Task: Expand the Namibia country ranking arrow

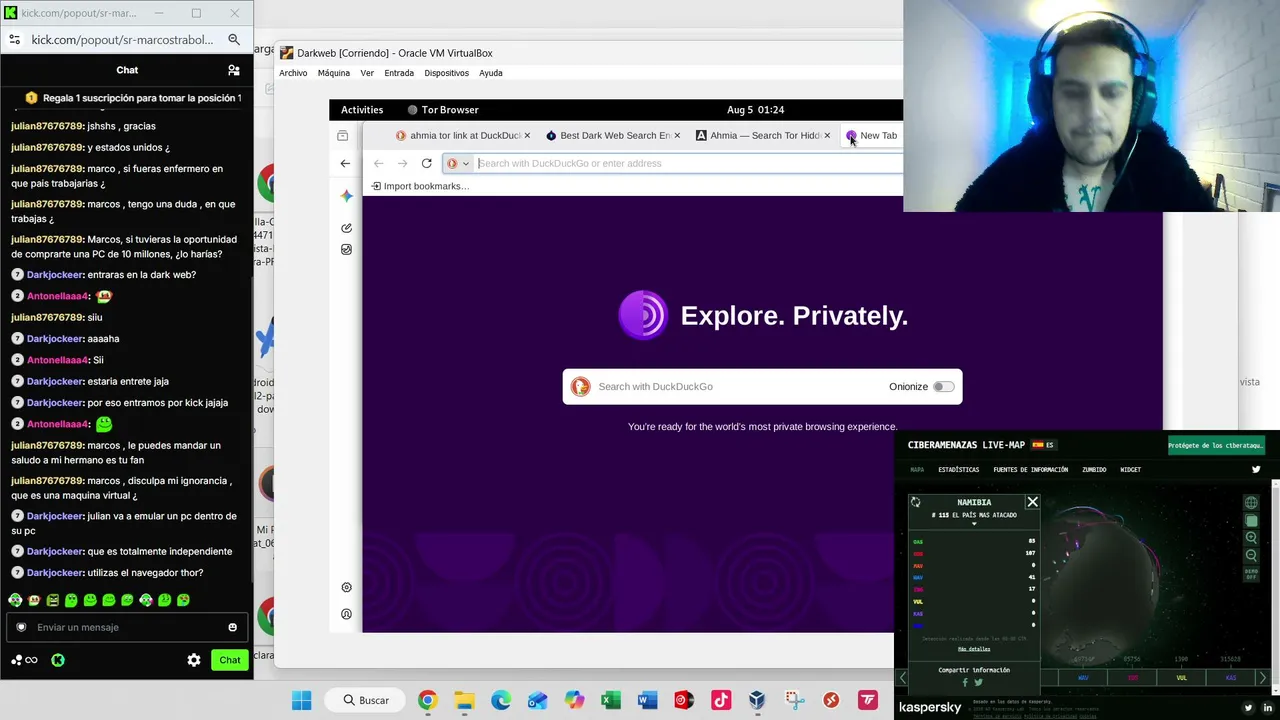Action: (974, 524)
